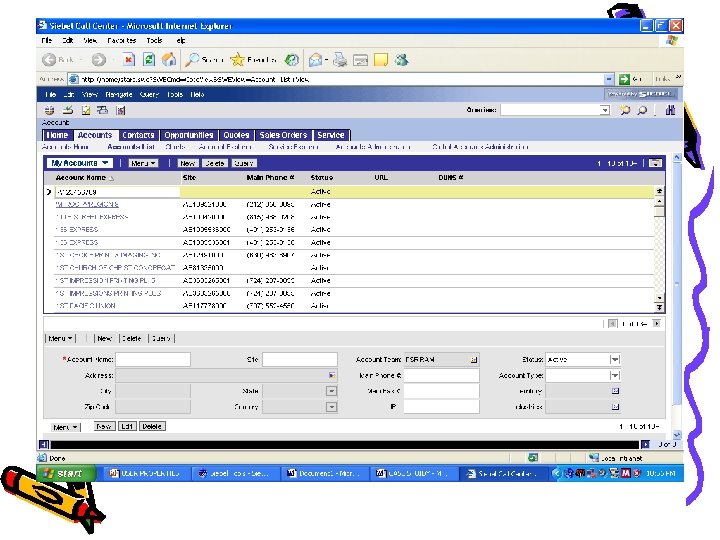This screenshot has height=540, width=720.
Task: Click the Site input field in form
Action: [300, 360]
